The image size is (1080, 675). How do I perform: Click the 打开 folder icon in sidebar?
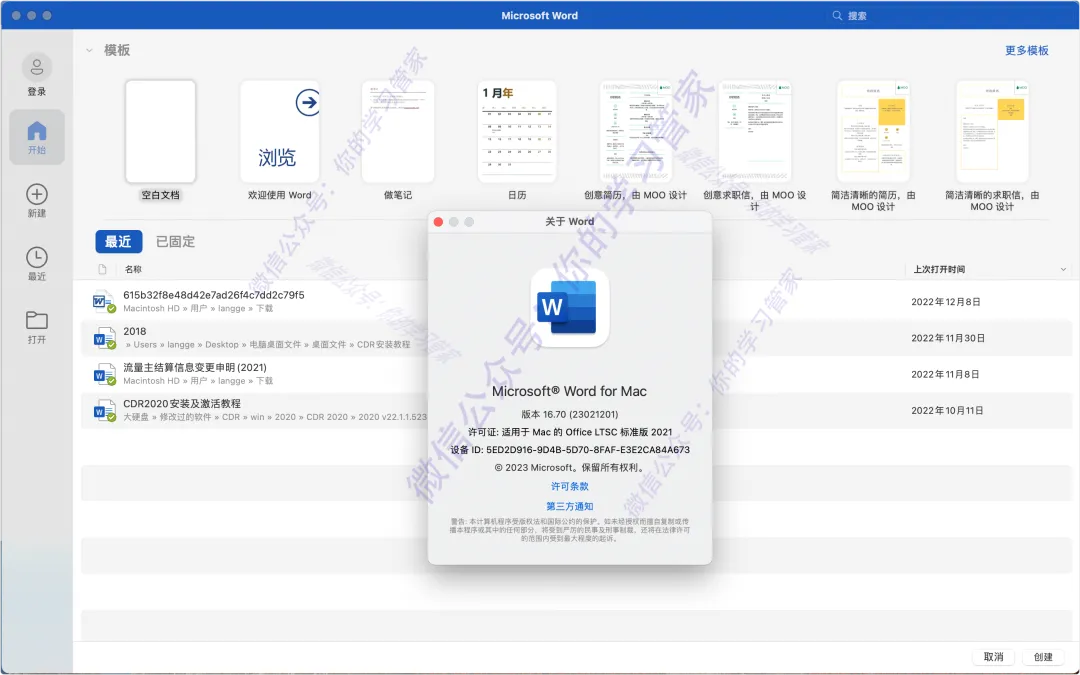(x=37, y=320)
